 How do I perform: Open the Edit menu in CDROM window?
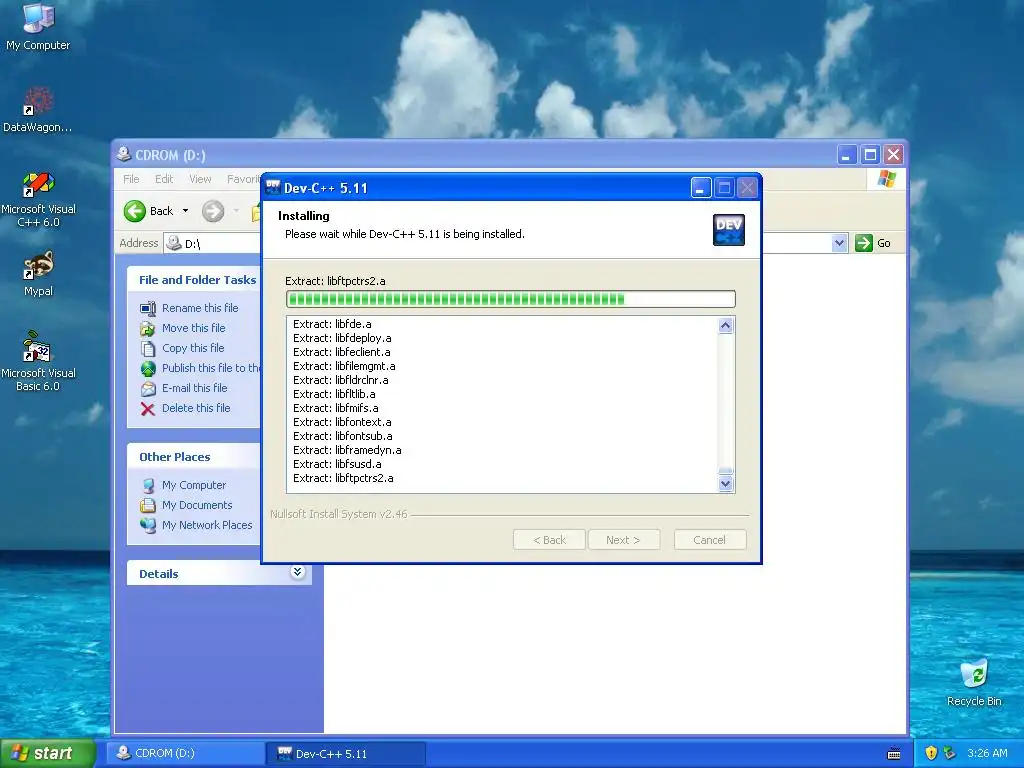tap(164, 179)
